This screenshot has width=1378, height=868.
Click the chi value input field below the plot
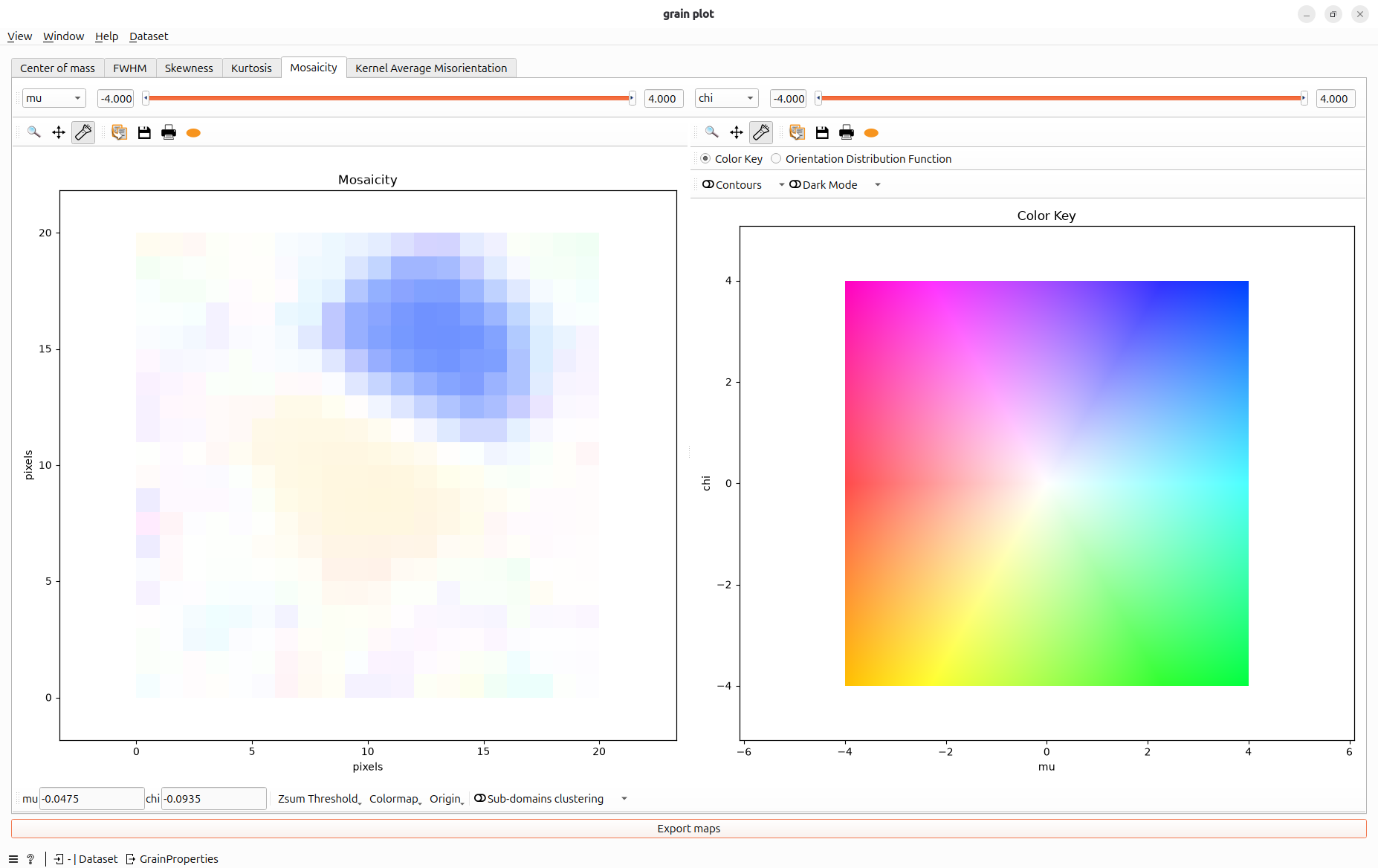pos(213,799)
